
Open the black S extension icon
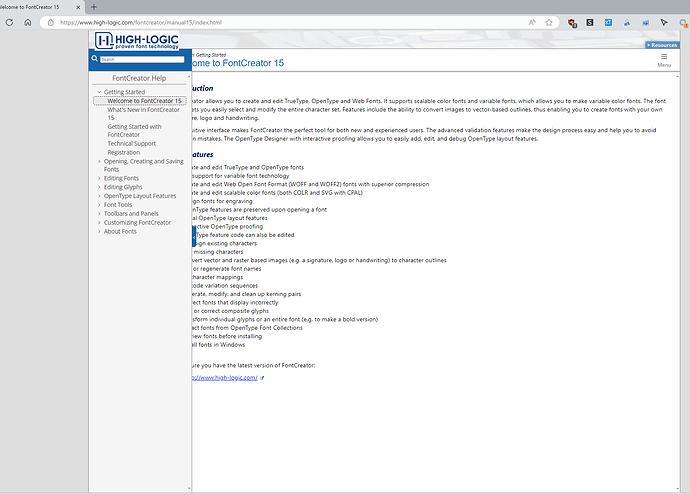tap(590, 22)
